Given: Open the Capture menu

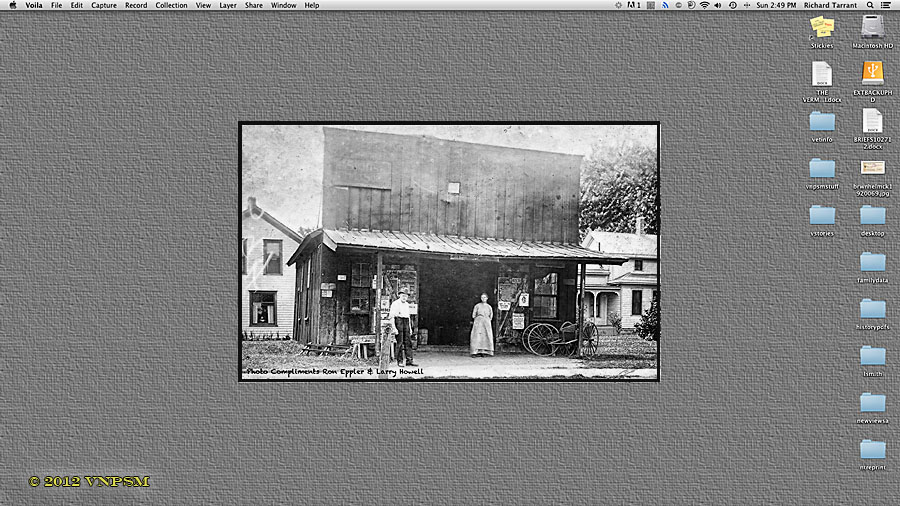Looking at the screenshot, I should pos(103,5).
